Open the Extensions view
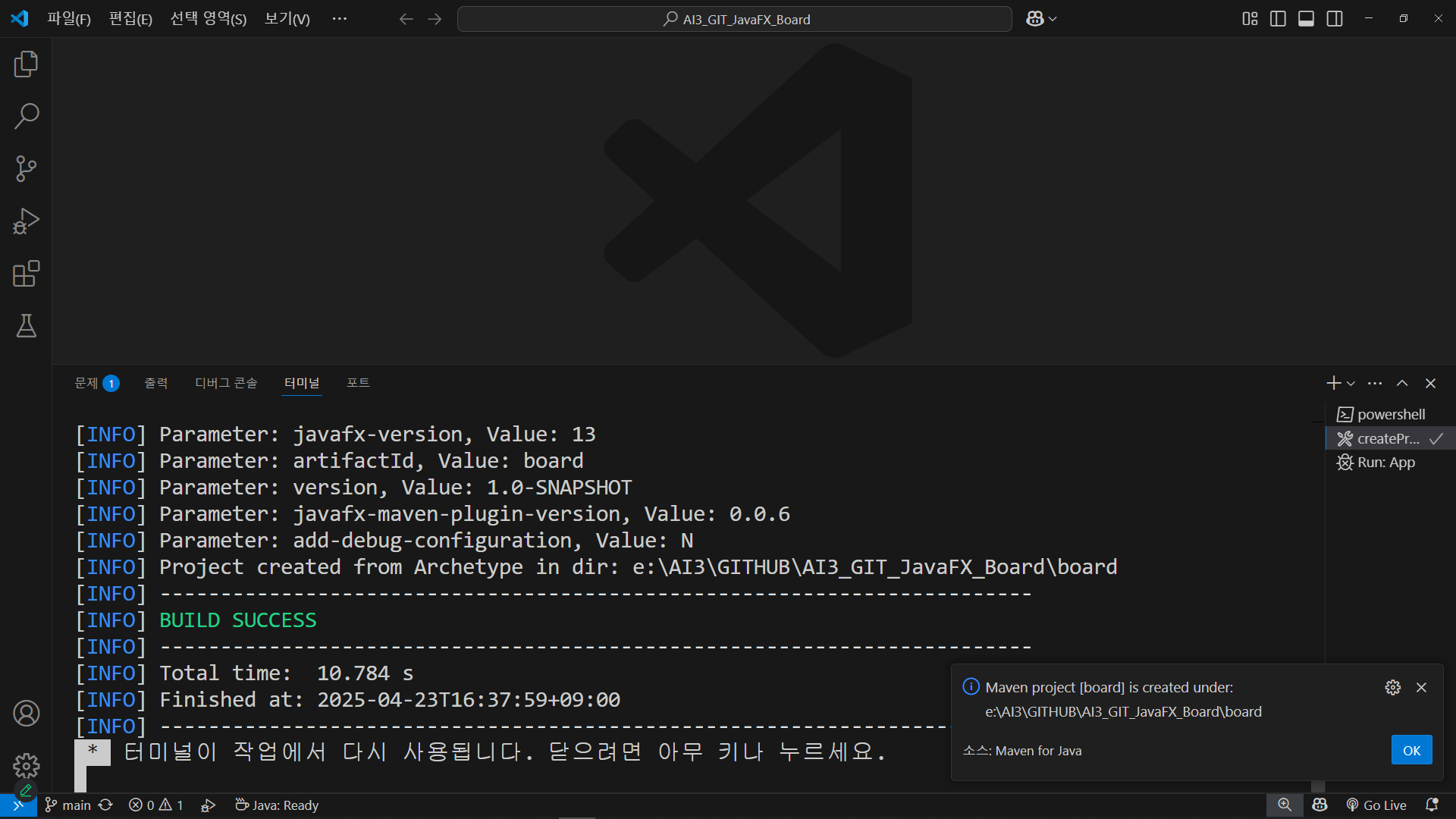 (26, 274)
